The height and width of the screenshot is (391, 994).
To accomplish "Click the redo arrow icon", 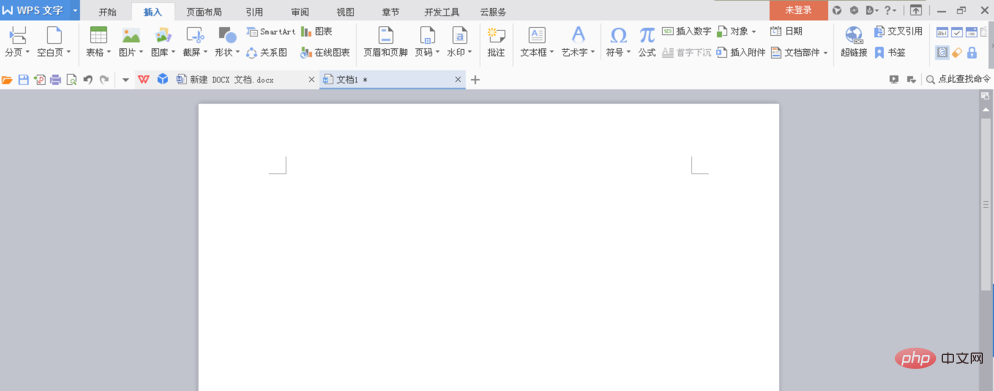I will (x=104, y=80).
